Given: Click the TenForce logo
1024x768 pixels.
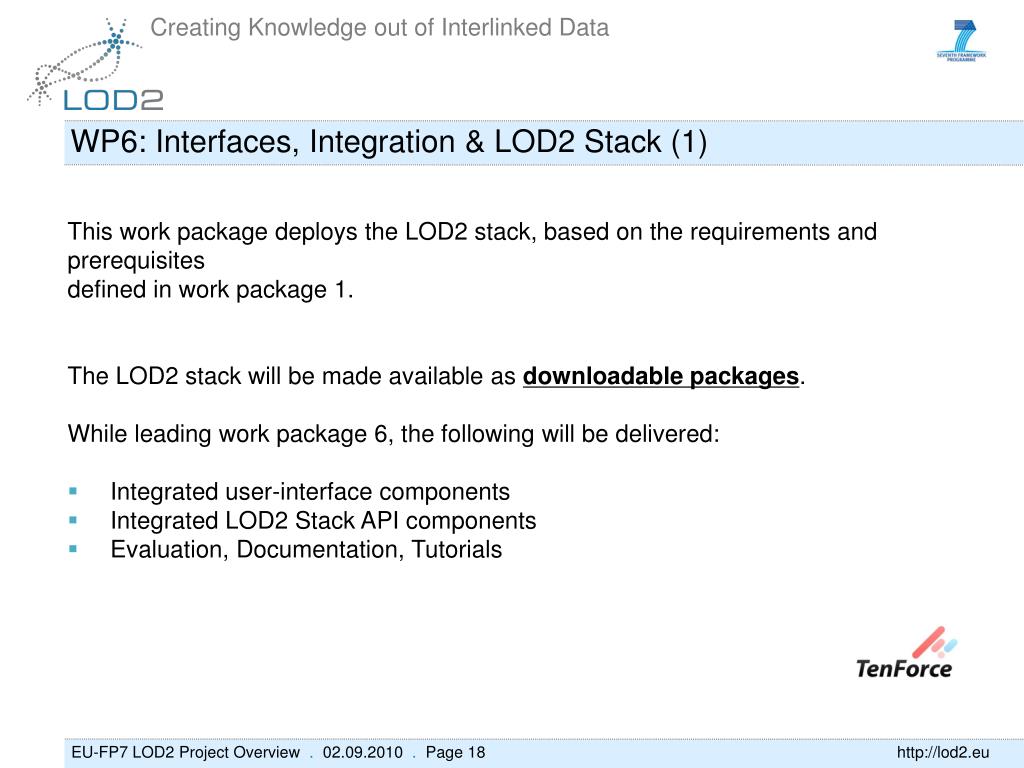Looking at the screenshot, I should (905, 653).
